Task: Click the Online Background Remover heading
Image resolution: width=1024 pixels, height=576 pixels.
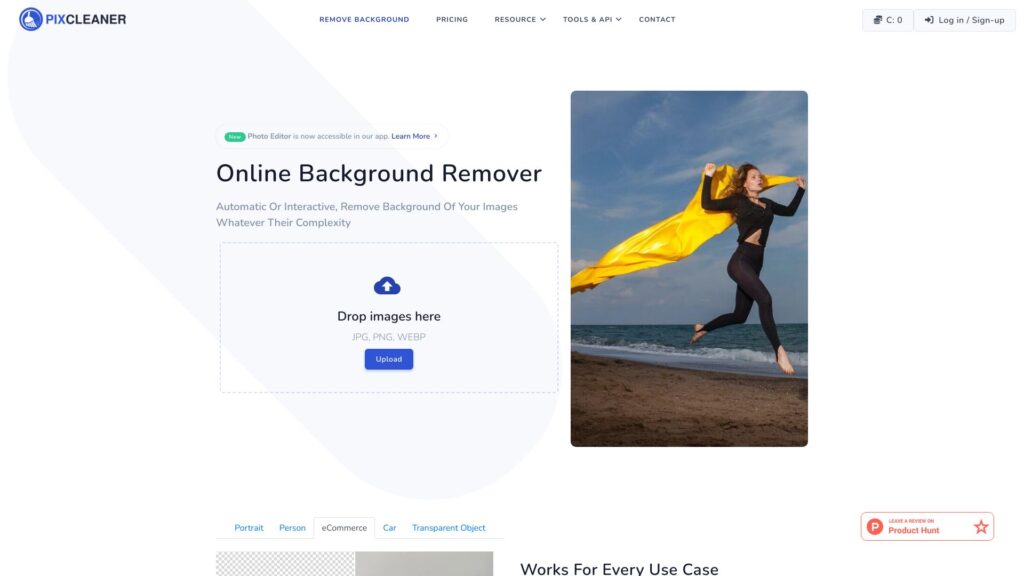Action: (x=379, y=174)
